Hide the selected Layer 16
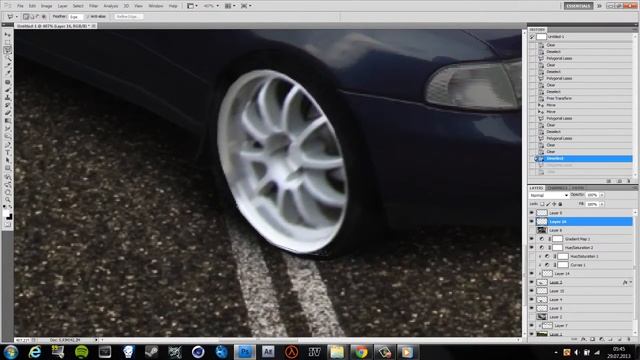This screenshot has height=360, width=640. click(x=531, y=221)
